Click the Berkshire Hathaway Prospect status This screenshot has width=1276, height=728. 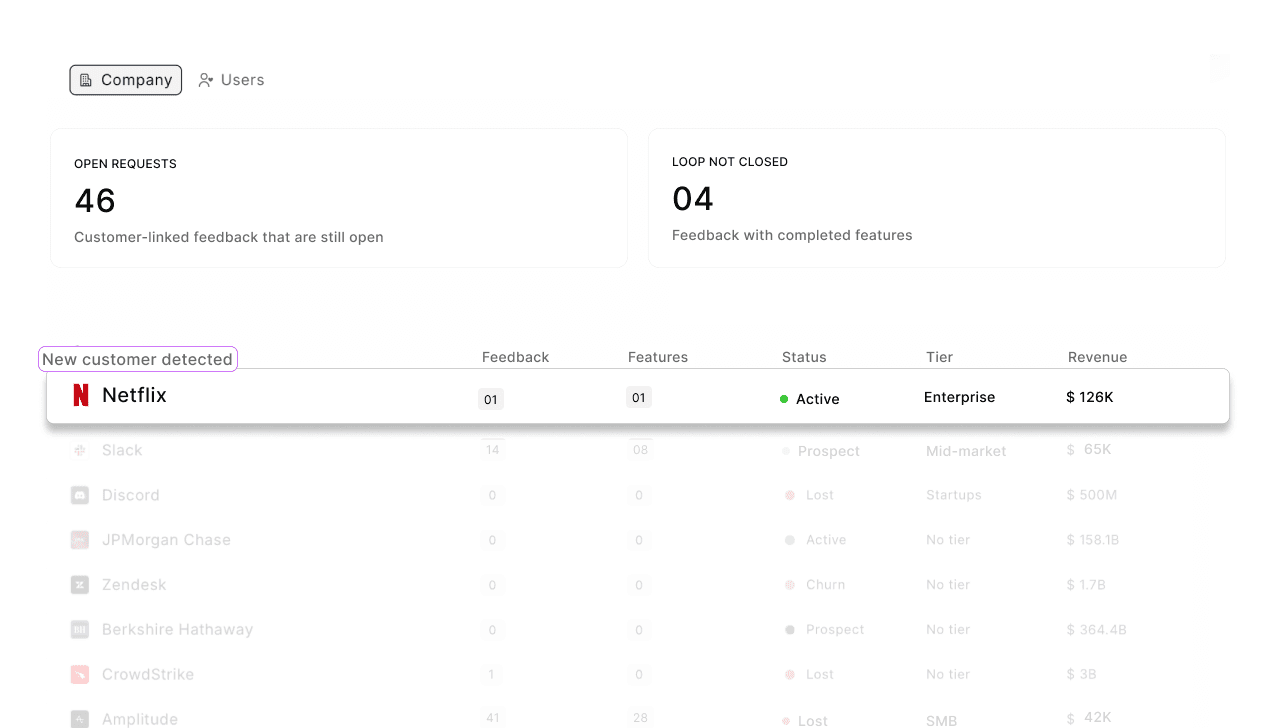pos(826,630)
